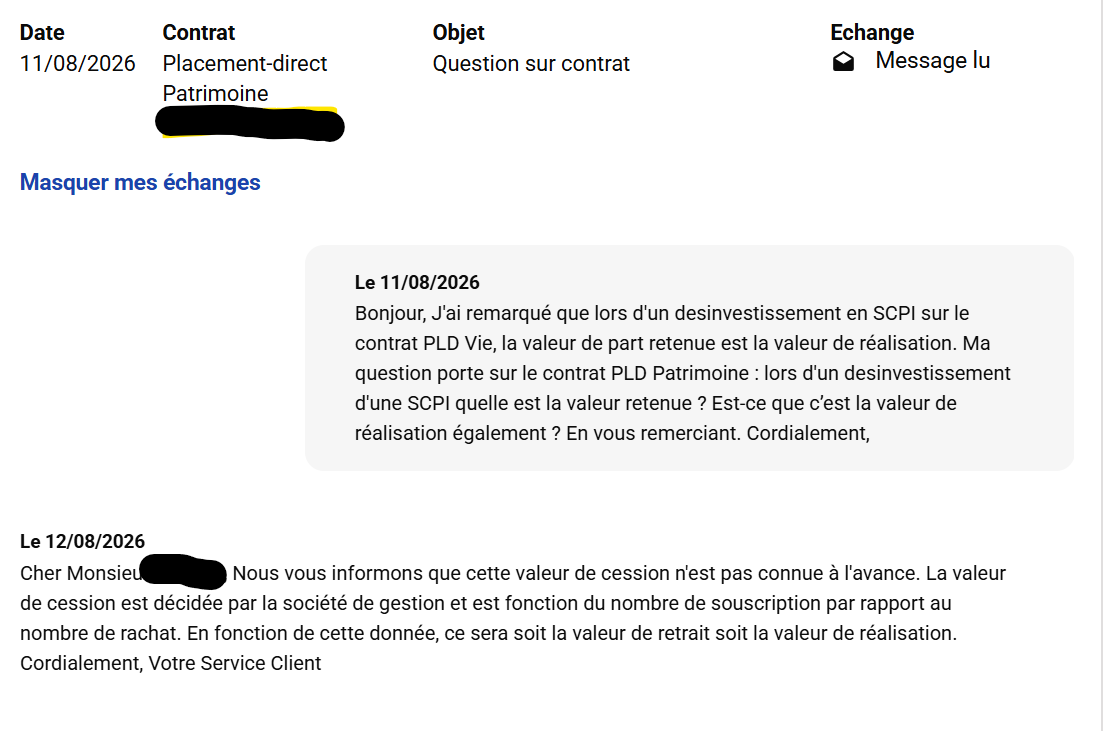1115x731 pixels.
Task: Click the Le 11/08/2026 message heading
Action: click(417, 282)
